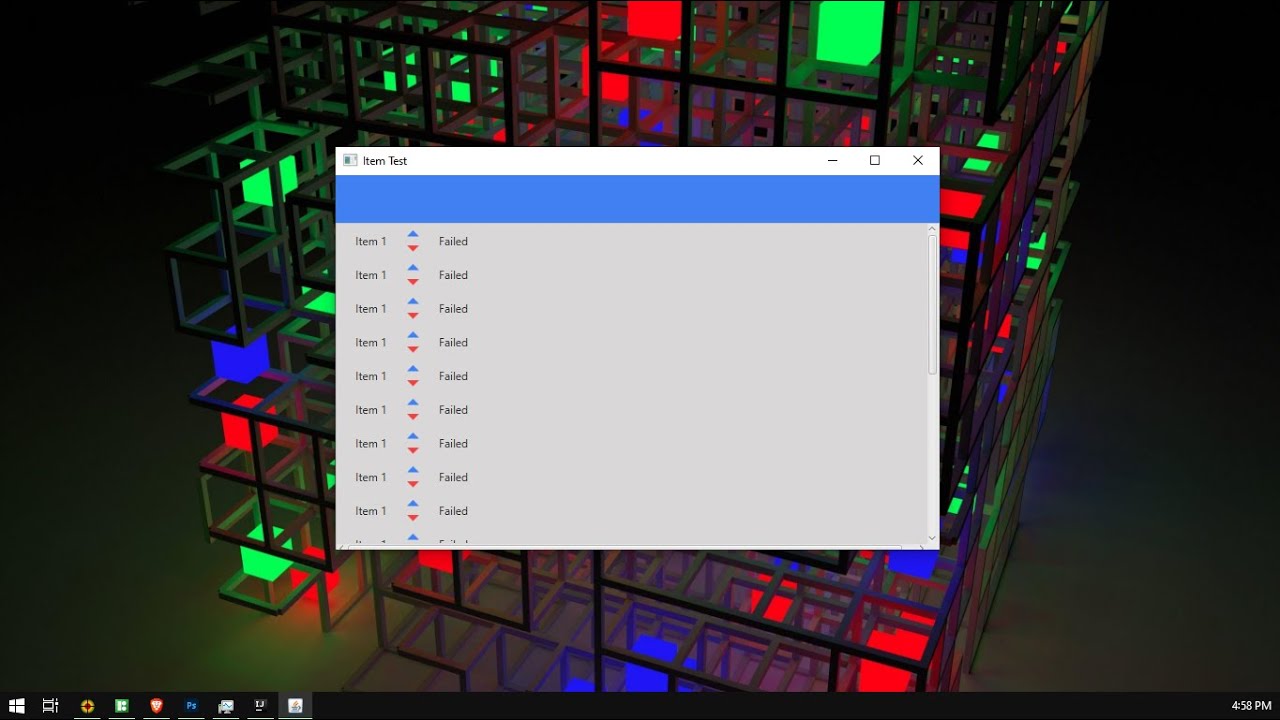The image size is (1280, 720).
Task: Click the orange target app taskbar icon
Action: [x=87, y=706]
